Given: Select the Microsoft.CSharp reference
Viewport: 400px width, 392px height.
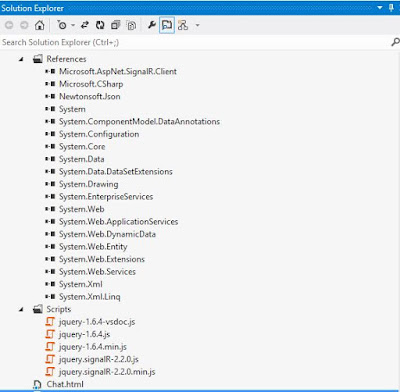Looking at the screenshot, I should [x=91, y=84].
